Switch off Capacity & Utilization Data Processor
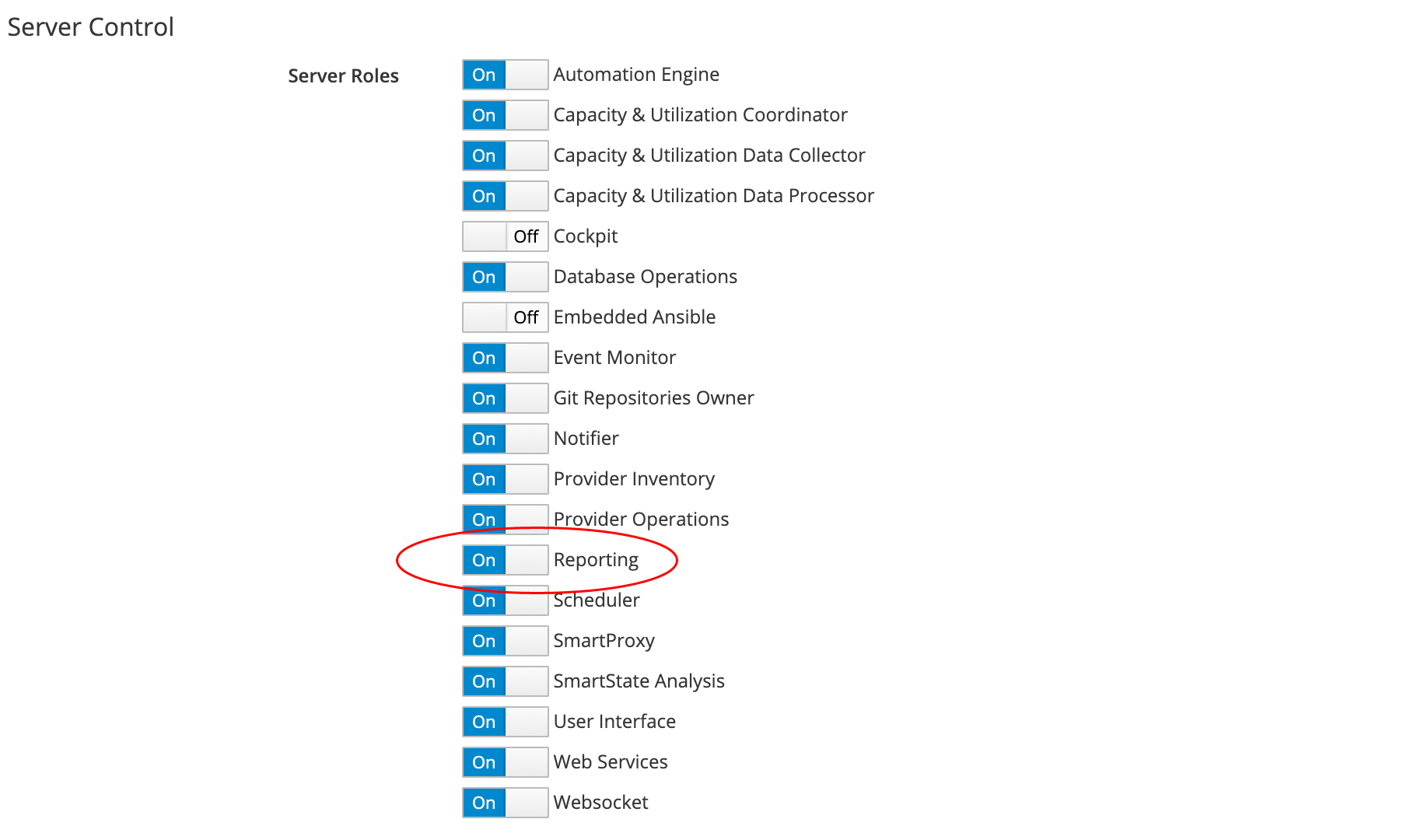 point(505,196)
